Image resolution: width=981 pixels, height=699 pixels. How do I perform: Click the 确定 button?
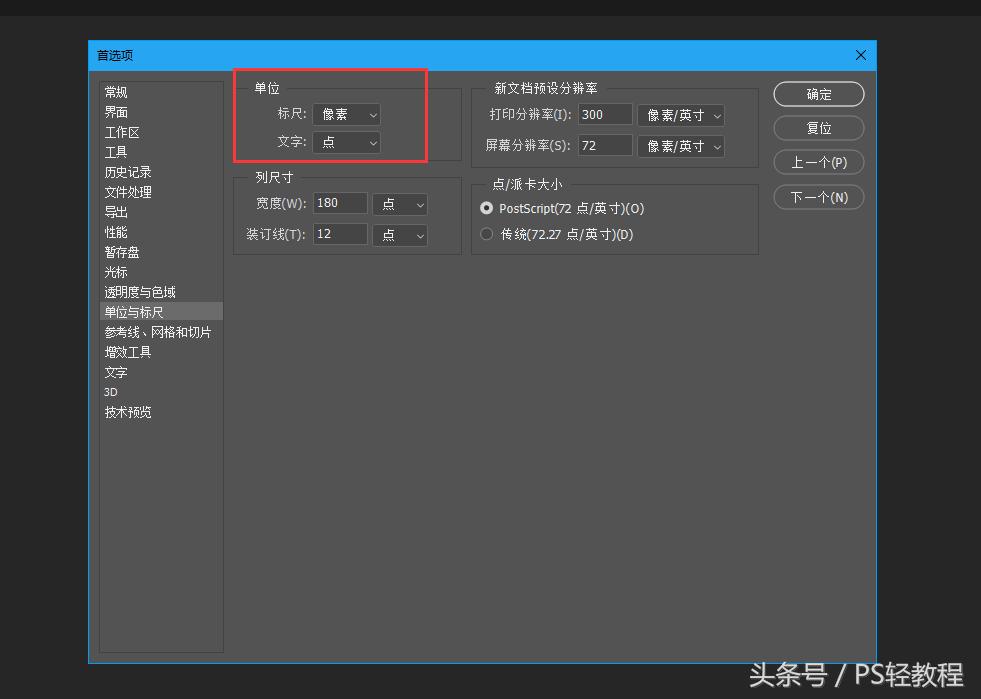click(x=818, y=94)
